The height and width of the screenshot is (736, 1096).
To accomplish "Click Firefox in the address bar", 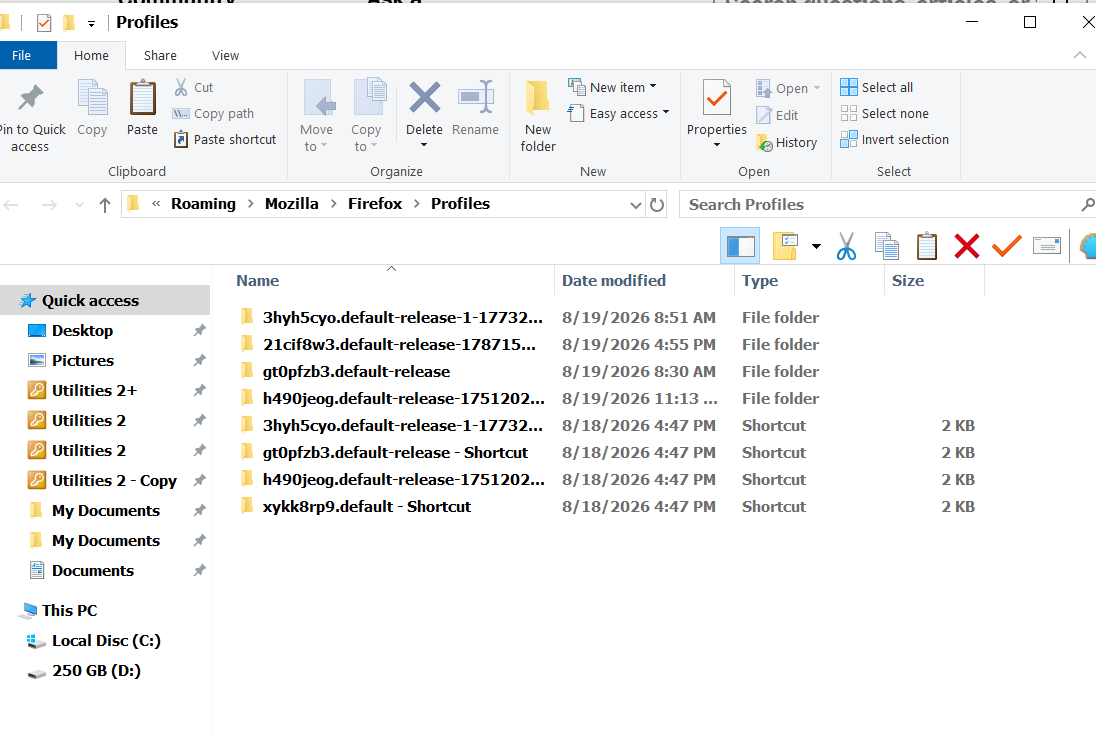I will click(x=375, y=203).
